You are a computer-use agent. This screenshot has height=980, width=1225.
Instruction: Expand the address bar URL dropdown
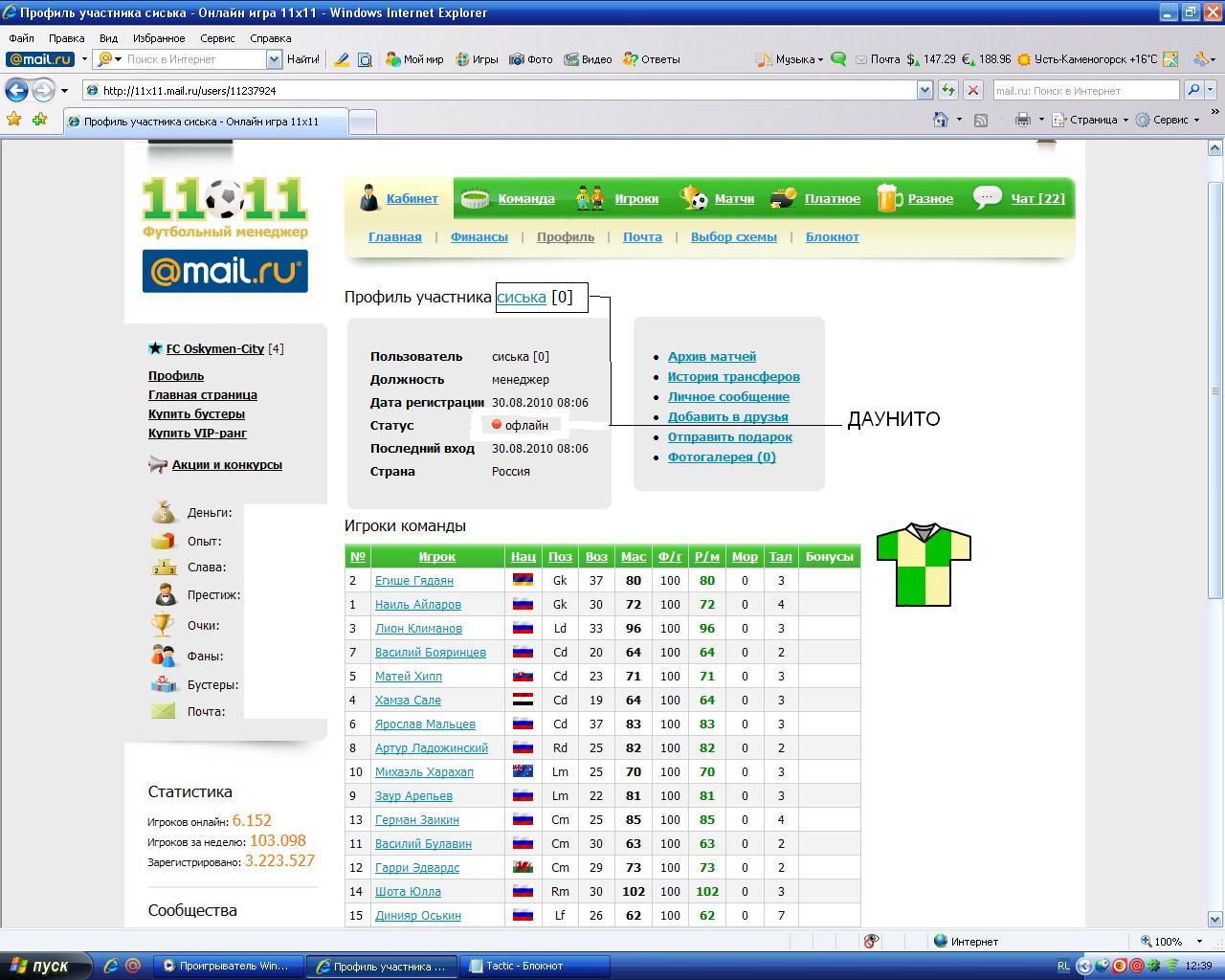click(x=924, y=90)
